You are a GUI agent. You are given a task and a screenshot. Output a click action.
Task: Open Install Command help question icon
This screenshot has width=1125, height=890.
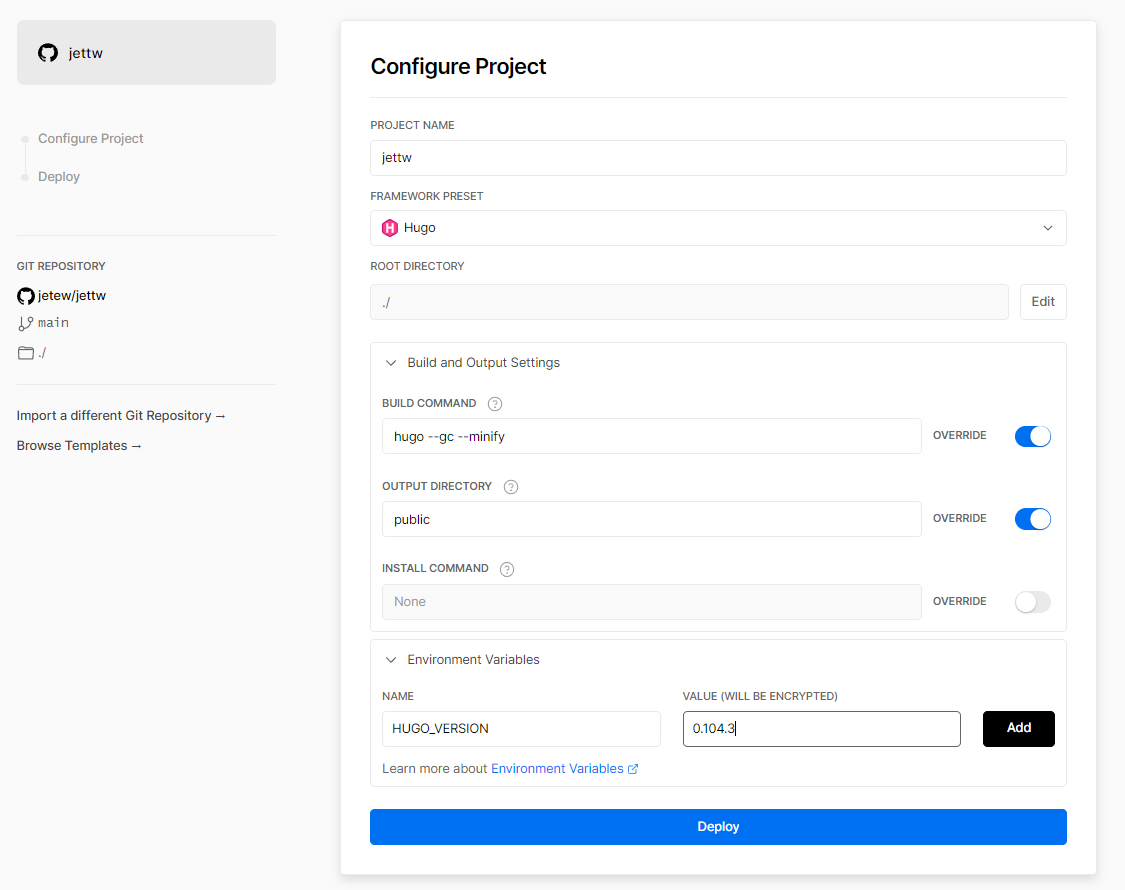507,569
